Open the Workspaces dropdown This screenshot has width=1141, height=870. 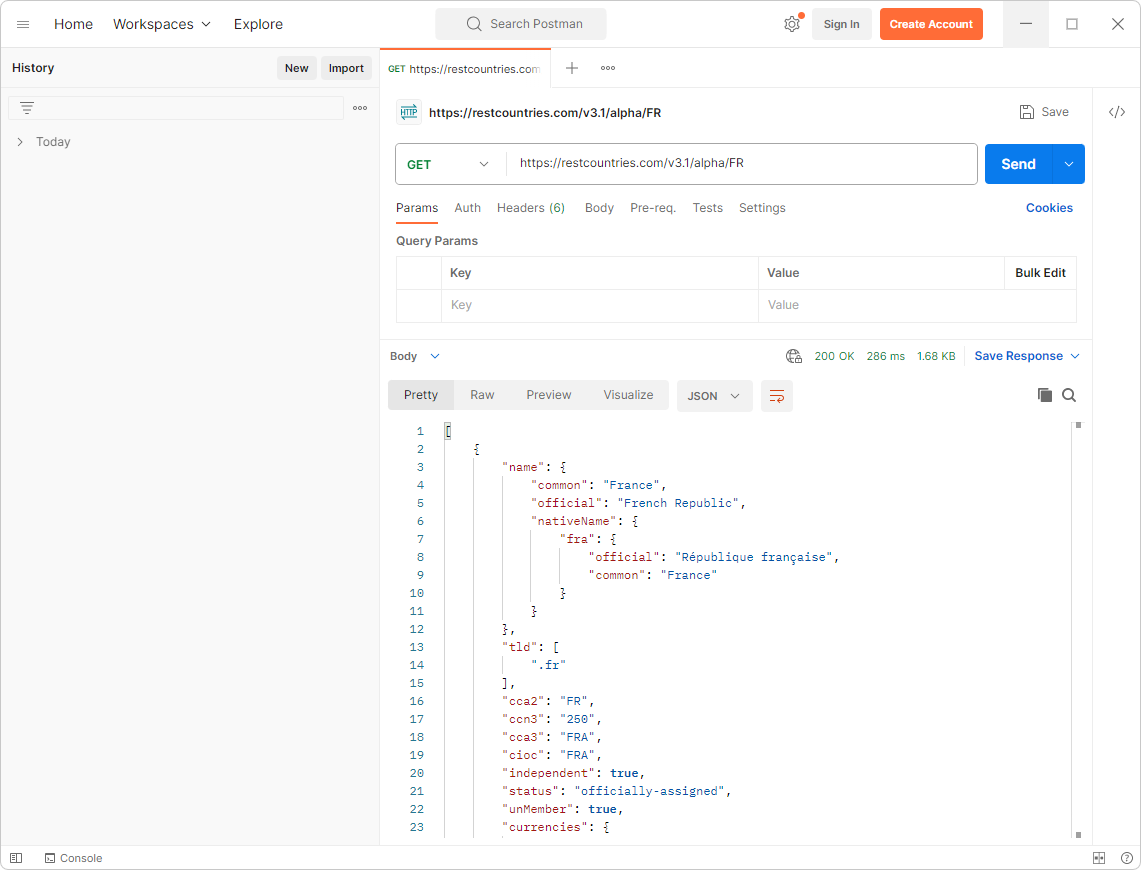click(x=162, y=24)
